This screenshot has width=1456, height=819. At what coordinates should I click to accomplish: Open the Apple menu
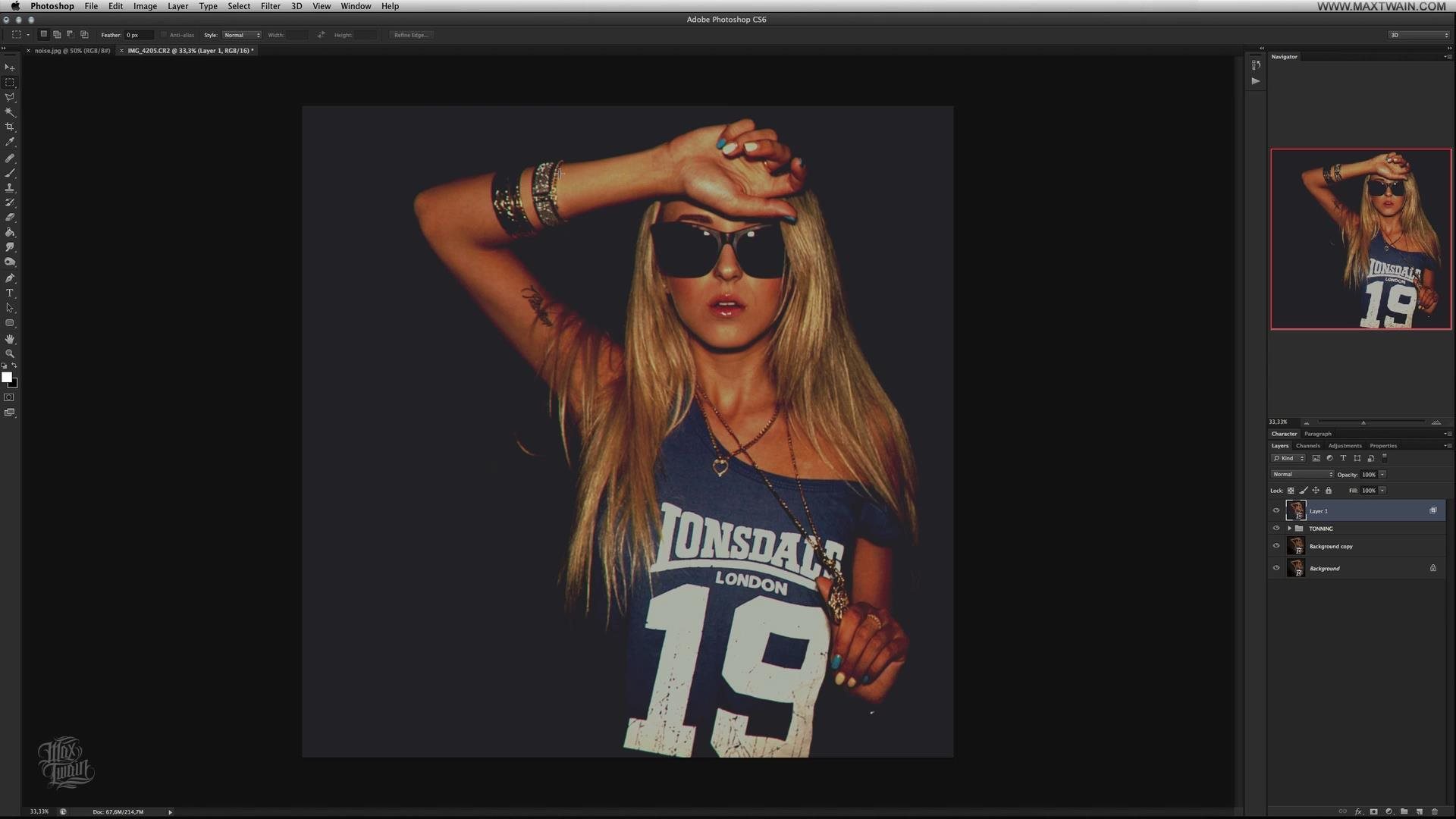click(x=15, y=6)
